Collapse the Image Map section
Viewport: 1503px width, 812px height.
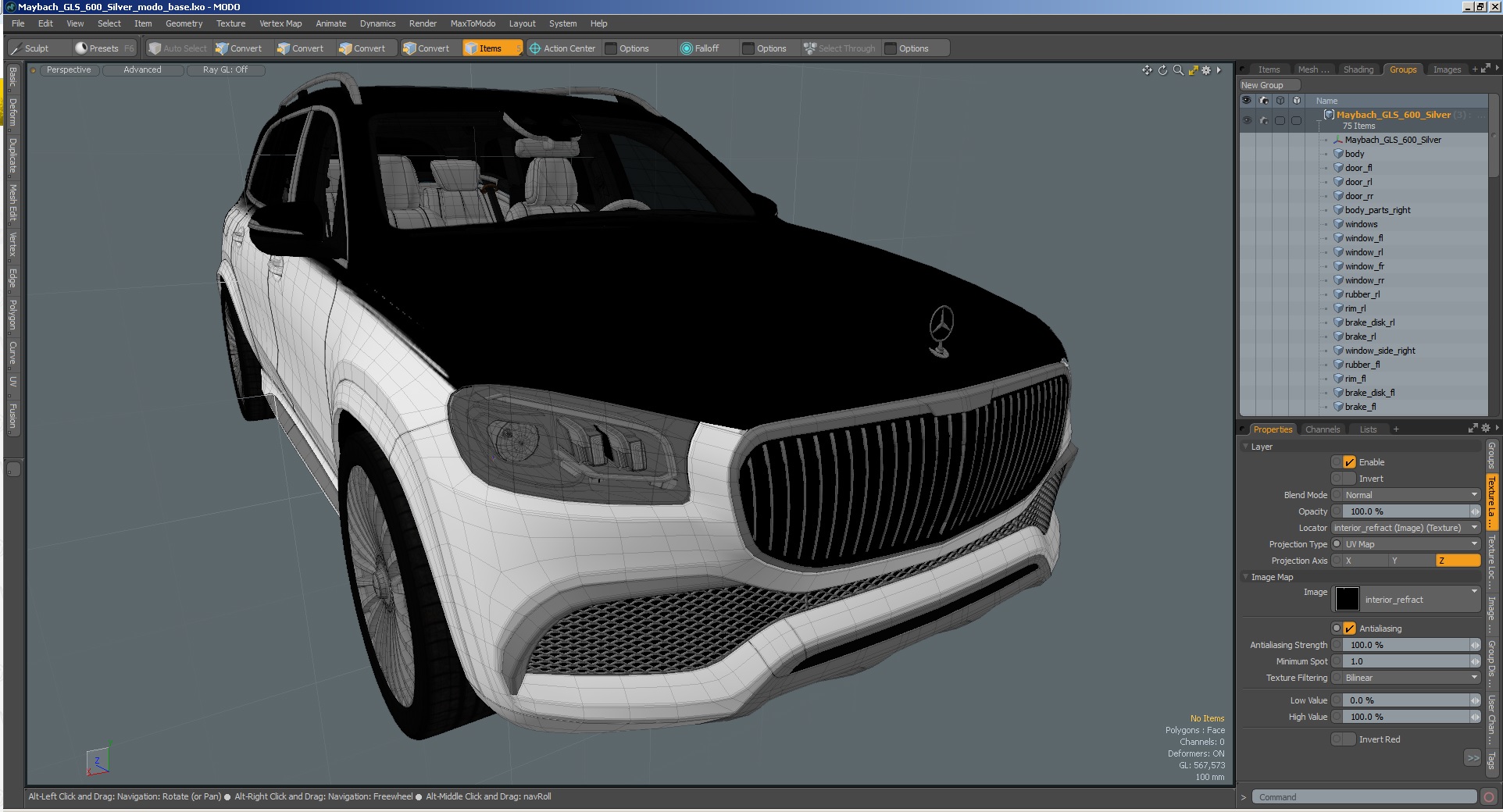1245,577
